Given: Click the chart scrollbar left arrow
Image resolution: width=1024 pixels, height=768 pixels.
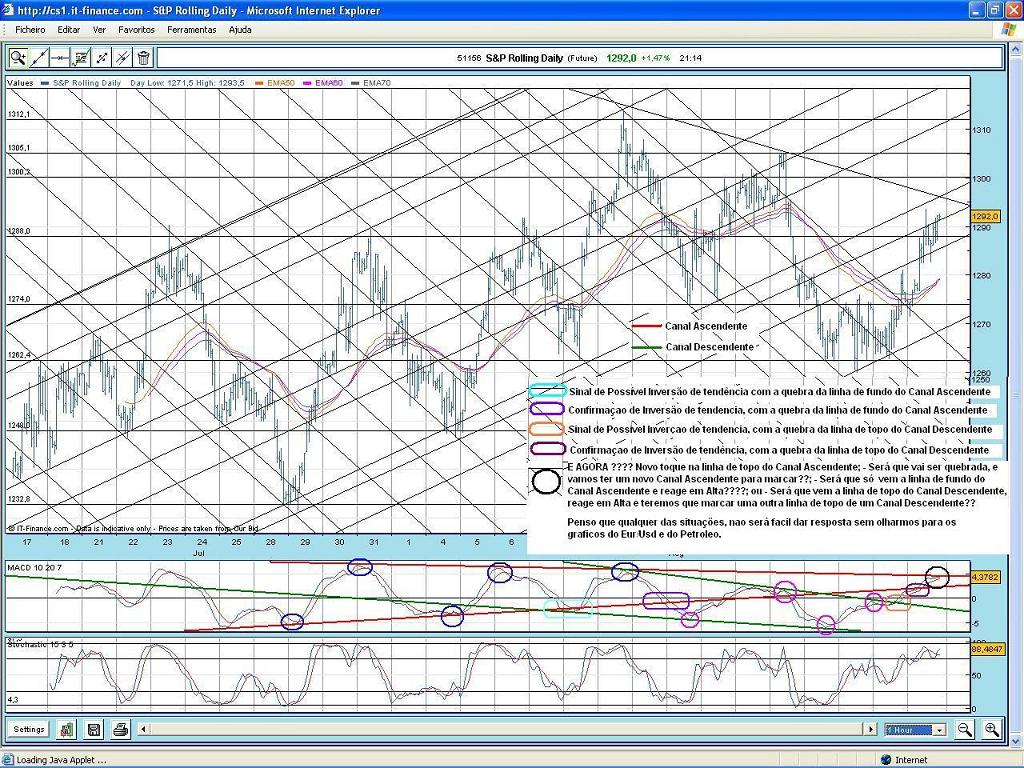Looking at the screenshot, I should pyautogui.click(x=144, y=729).
